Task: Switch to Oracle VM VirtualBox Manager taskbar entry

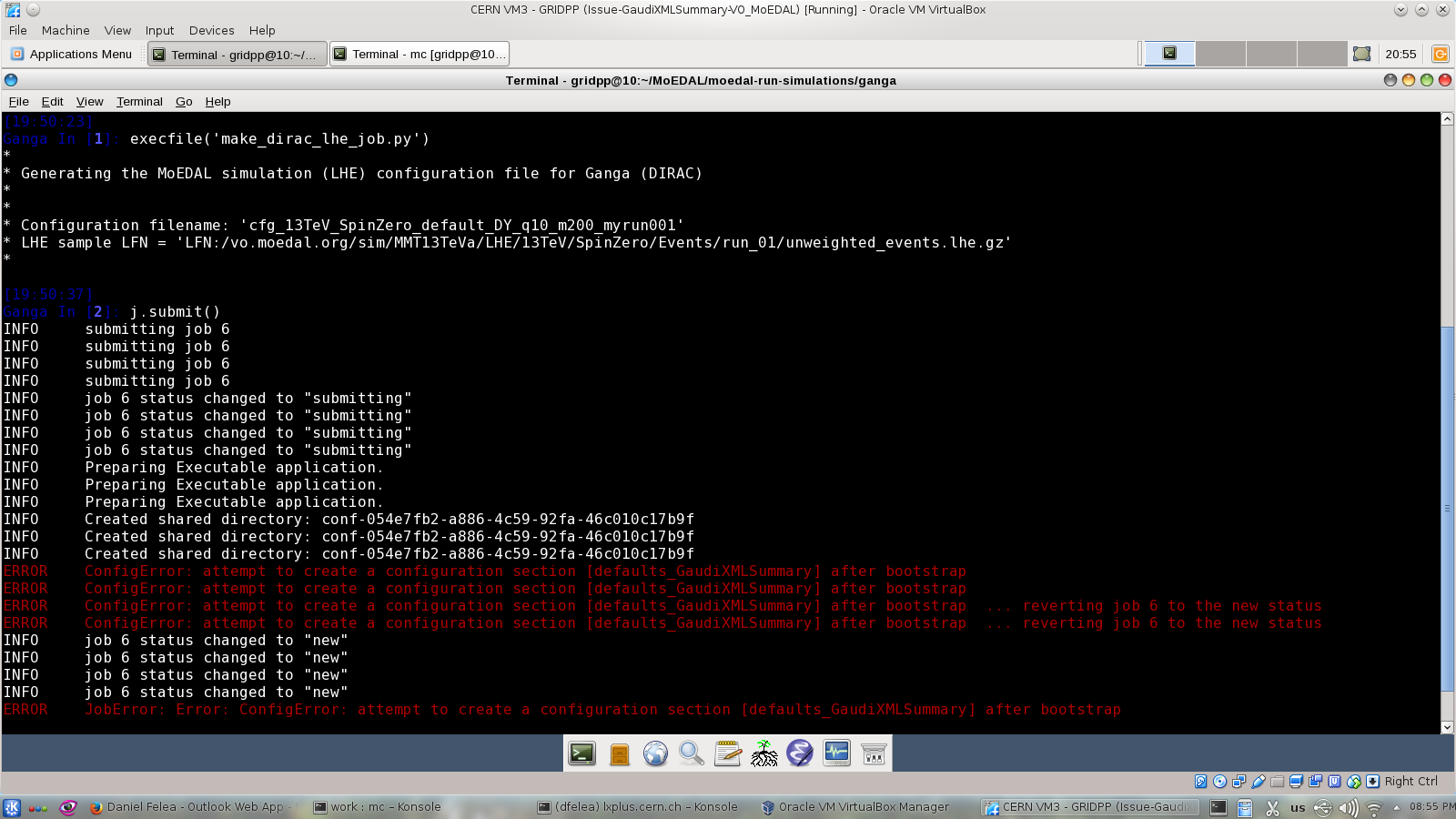Action: pyautogui.click(x=855, y=807)
